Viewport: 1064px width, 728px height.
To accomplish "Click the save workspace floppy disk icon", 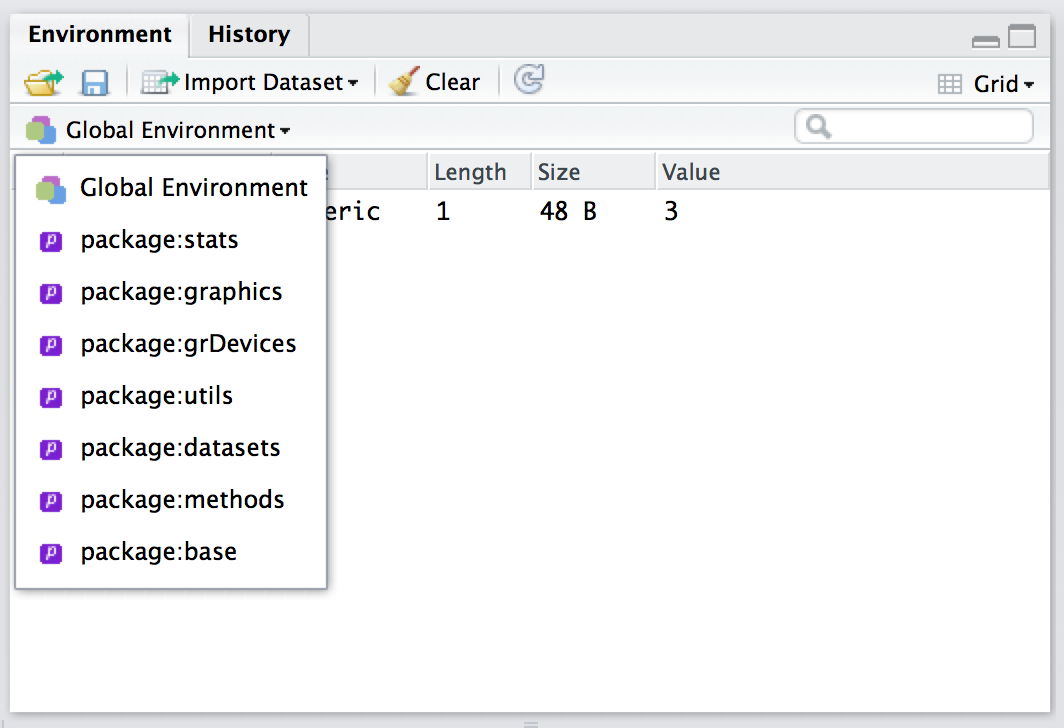I will pos(94,82).
